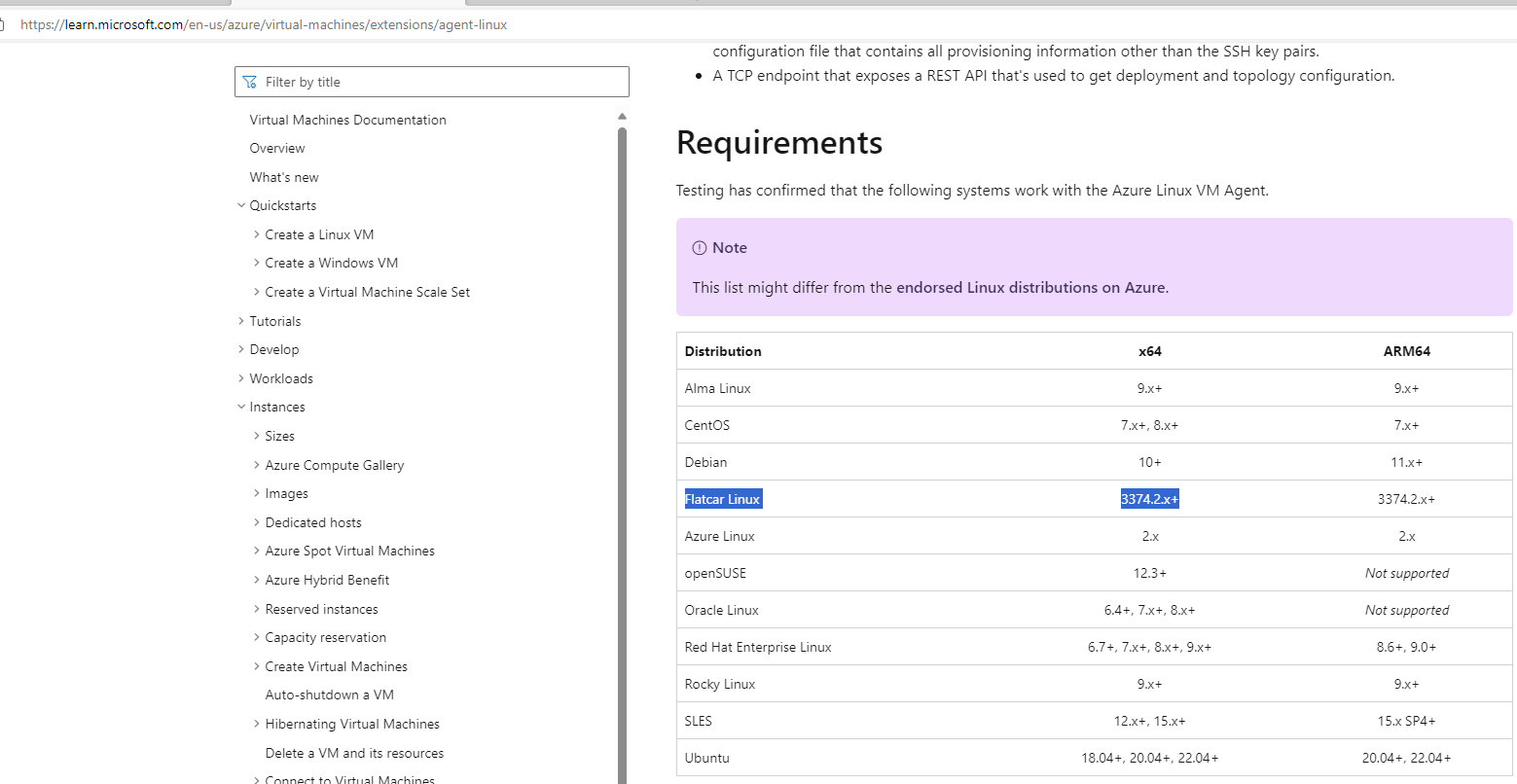Expand the Sizes tree item
The height and width of the screenshot is (784, 1517).
click(x=255, y=435)
